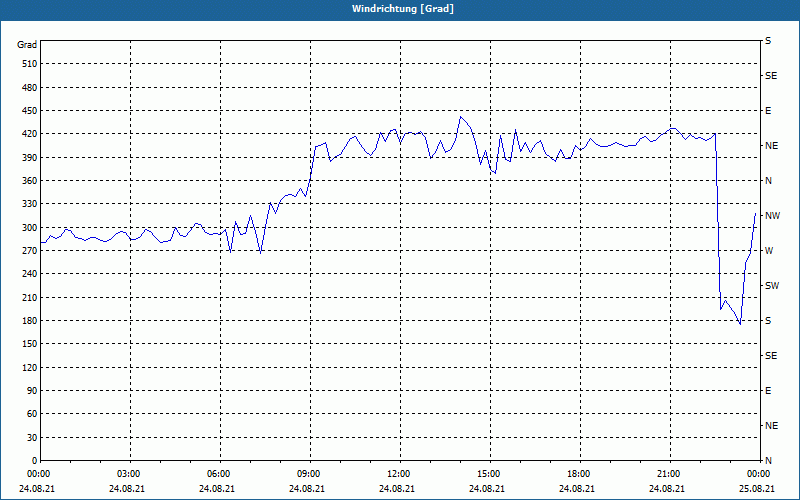800x500 pixels.
Task: Click the 450 y-axis tick label
Action: [30, 111]
